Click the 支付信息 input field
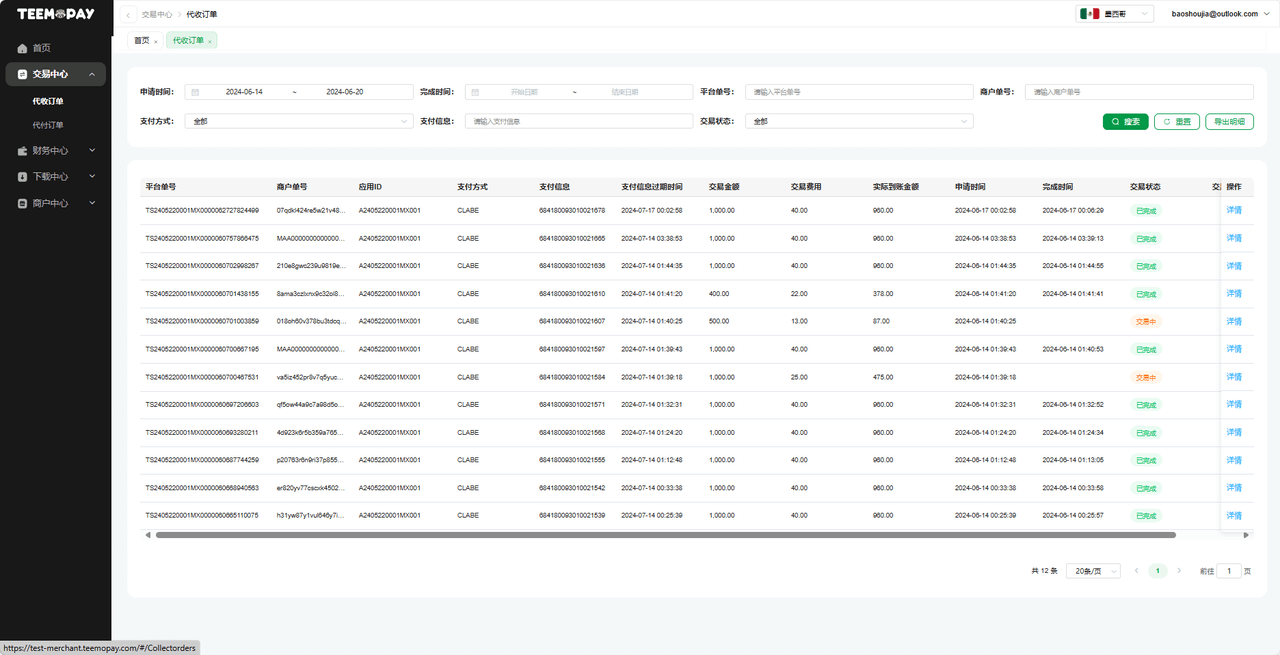Viewport: 1280px width, 655px height. (x=579, y=121)
